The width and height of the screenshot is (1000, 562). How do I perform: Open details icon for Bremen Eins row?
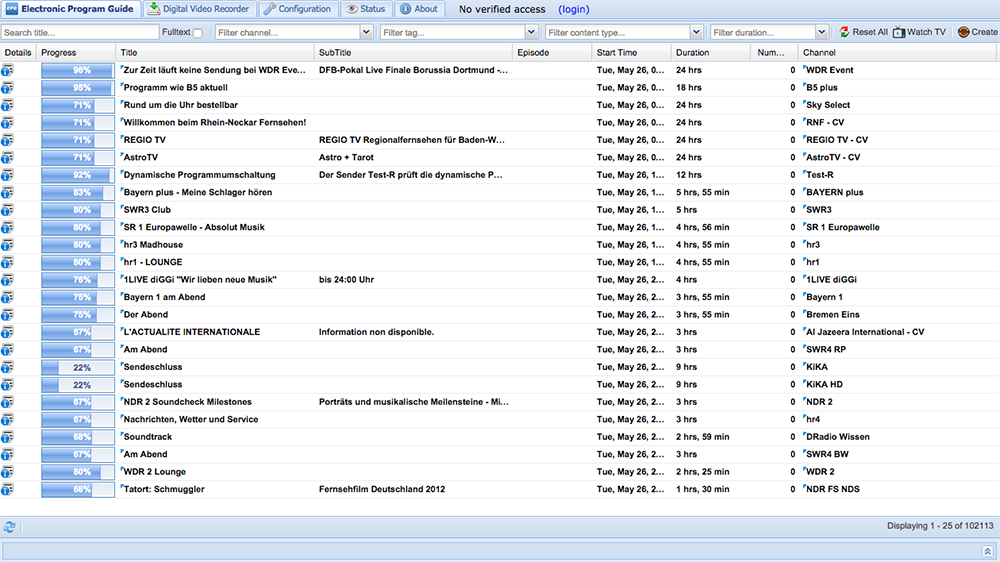7,315
